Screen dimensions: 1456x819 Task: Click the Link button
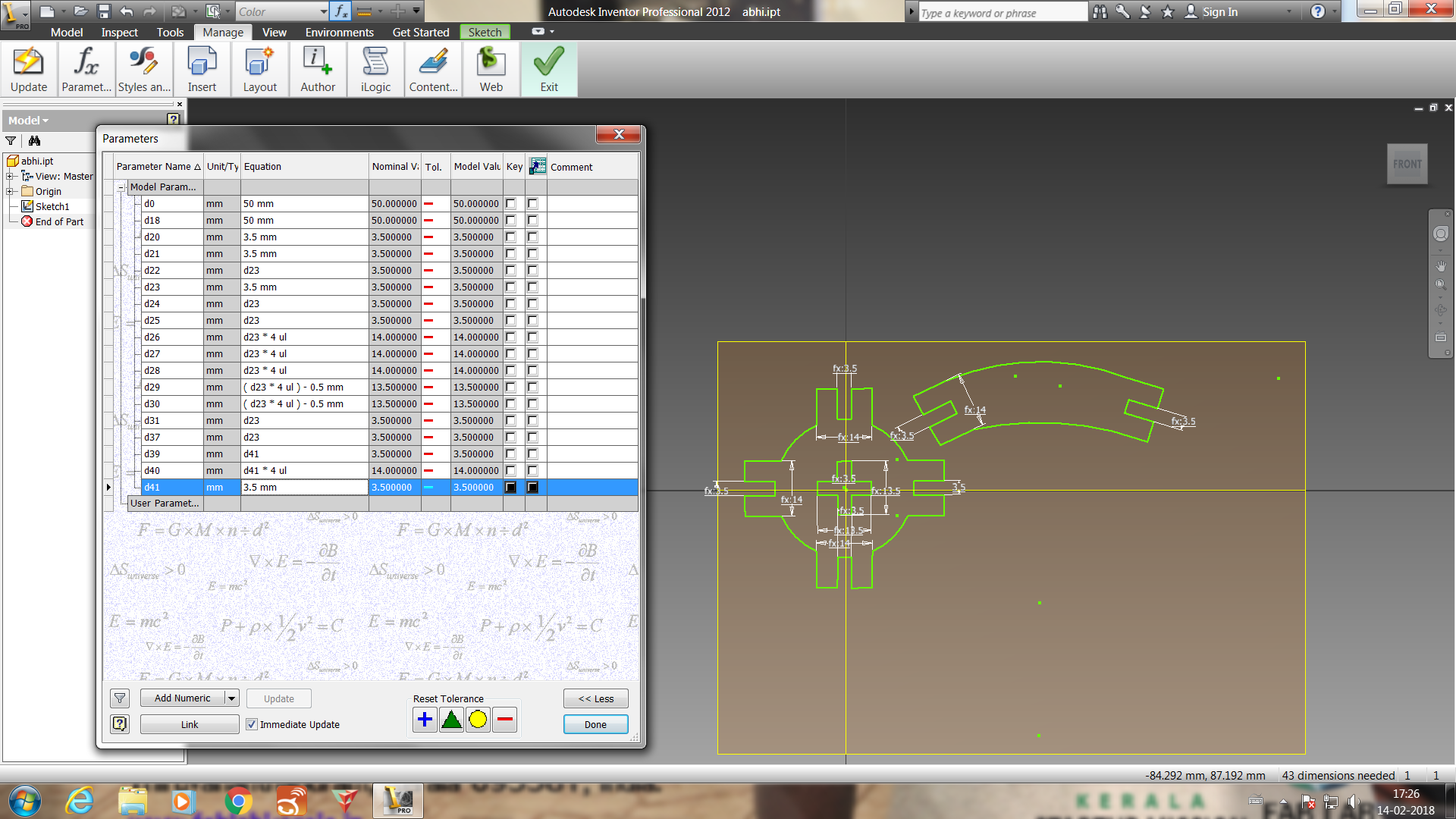click(x=190, y=724)
